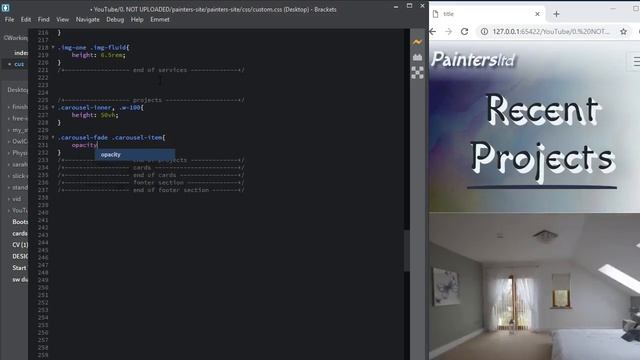640x360 pixels.
Task: Open the 'stand' folder in sidebar
Action: [x=20, y=187]
